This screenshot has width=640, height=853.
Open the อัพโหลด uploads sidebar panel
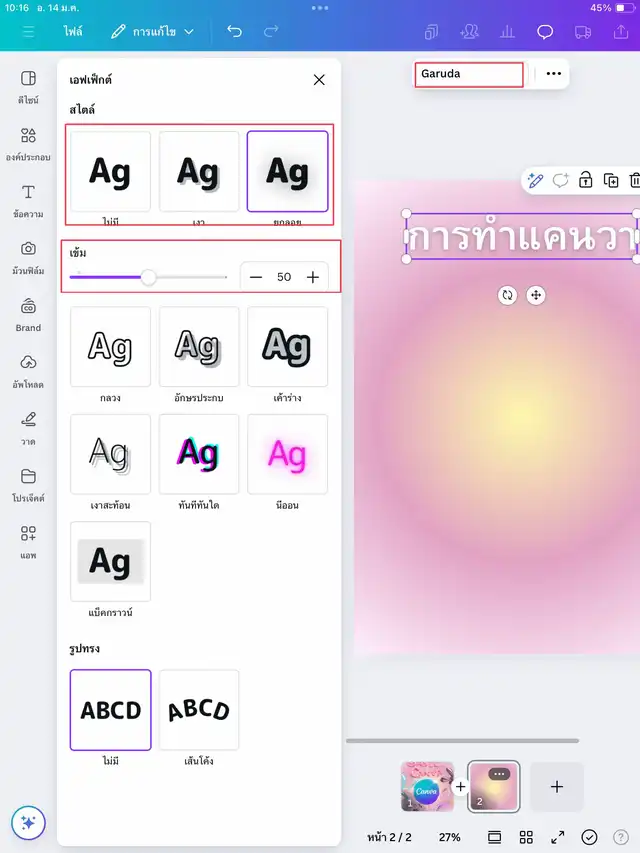click(x=28, y=370)
